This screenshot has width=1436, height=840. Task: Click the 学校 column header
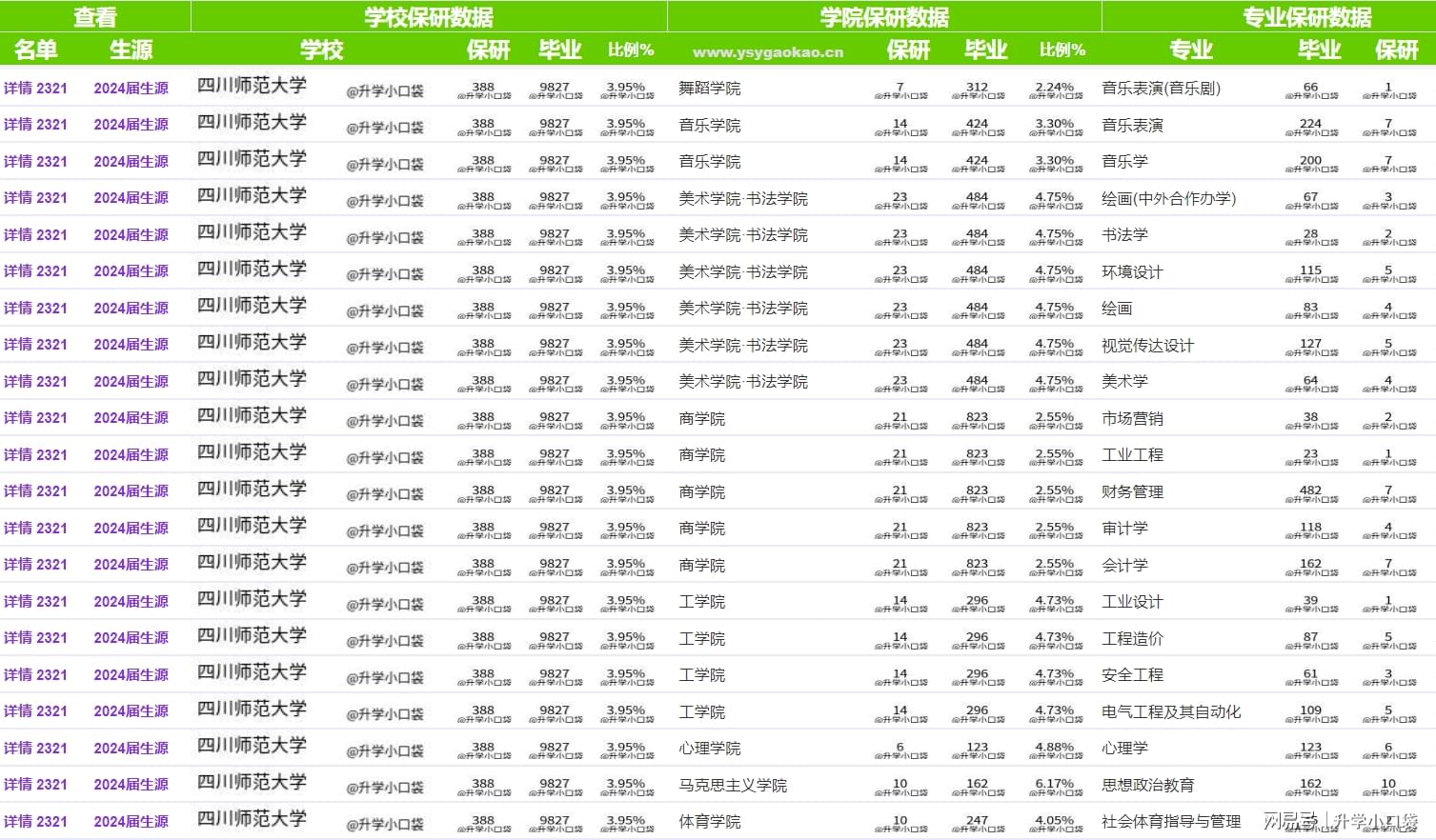pyautogui.click(x=321, y=50)
